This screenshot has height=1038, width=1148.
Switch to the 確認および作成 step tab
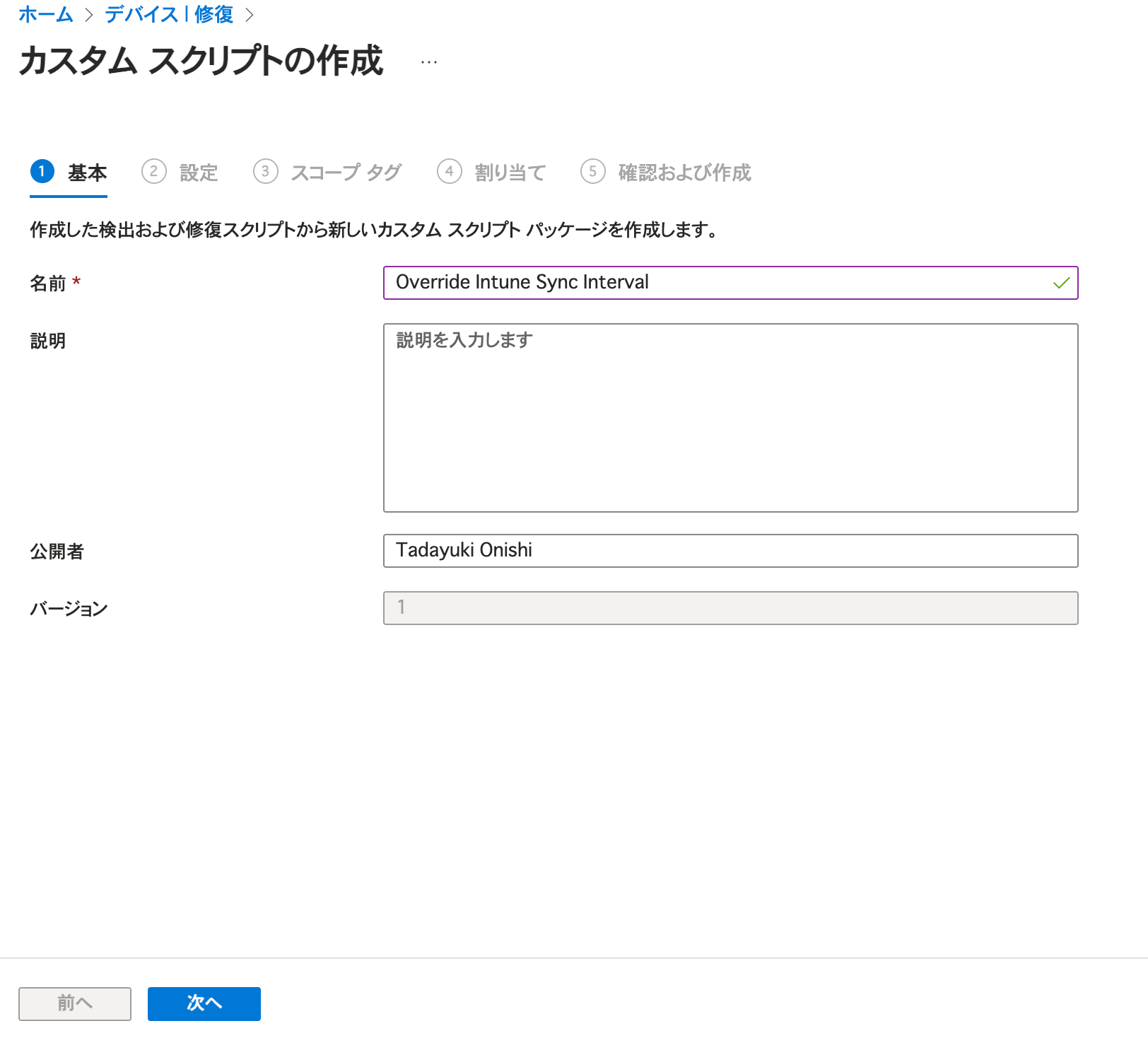click(x=665, y=172)
